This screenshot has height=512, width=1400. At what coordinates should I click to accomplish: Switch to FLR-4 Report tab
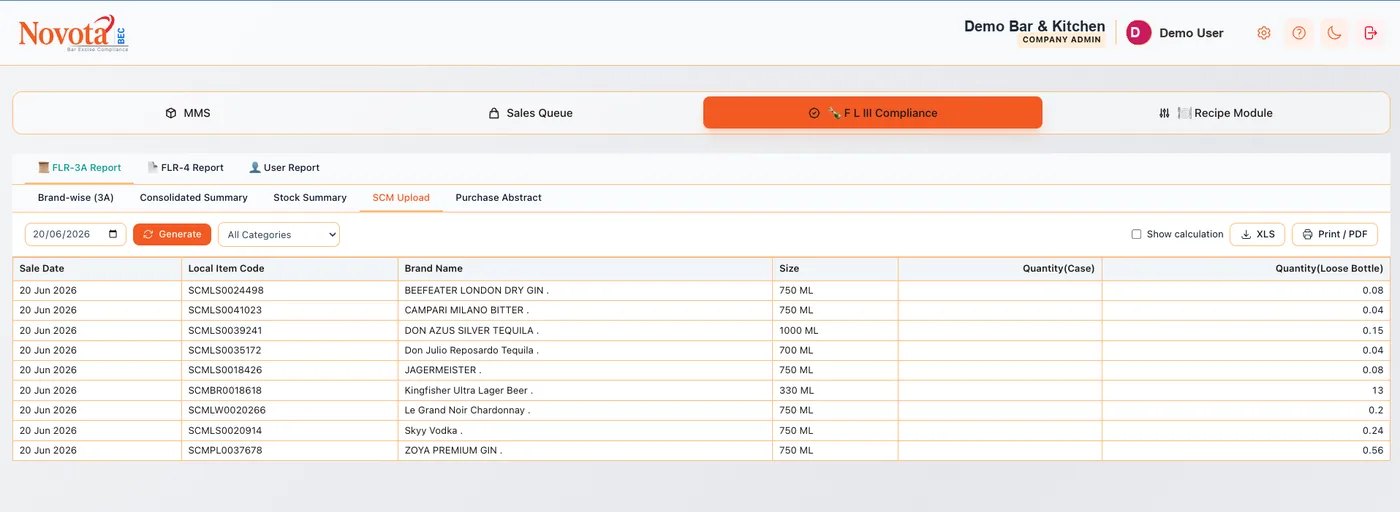pos(185,168)
